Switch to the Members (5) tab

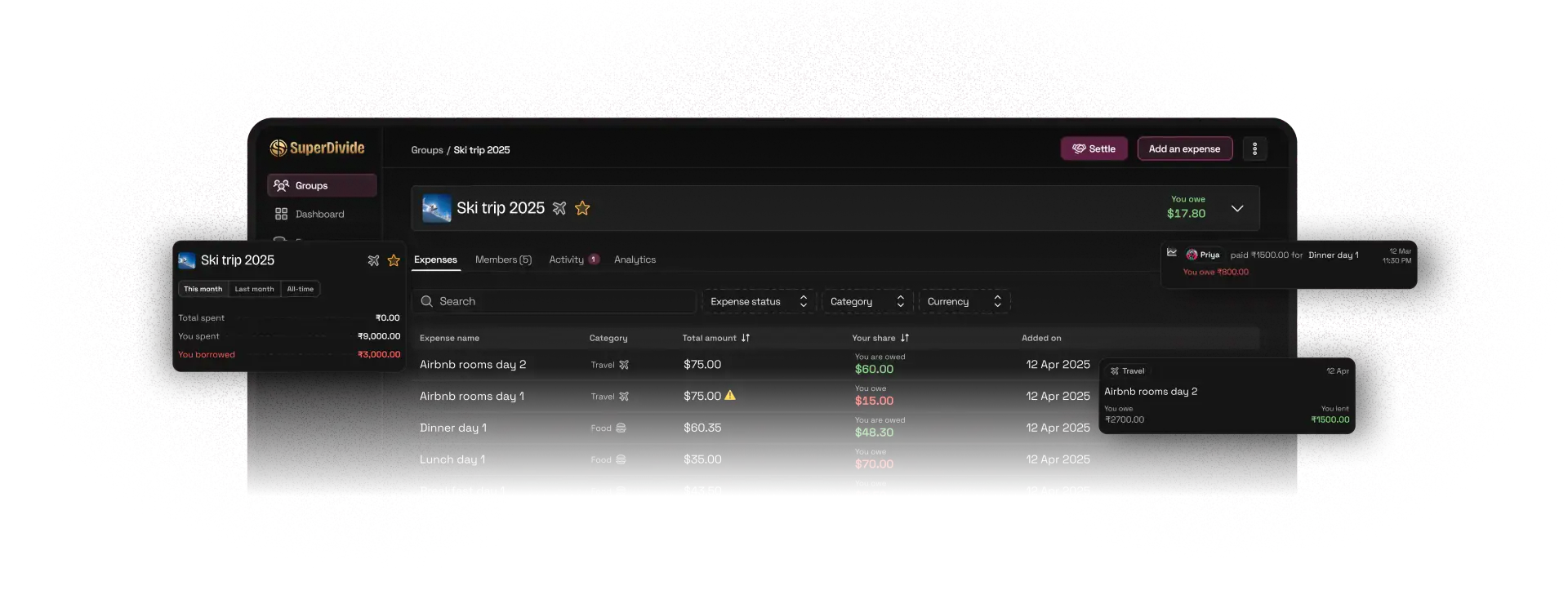pos(503,260)
